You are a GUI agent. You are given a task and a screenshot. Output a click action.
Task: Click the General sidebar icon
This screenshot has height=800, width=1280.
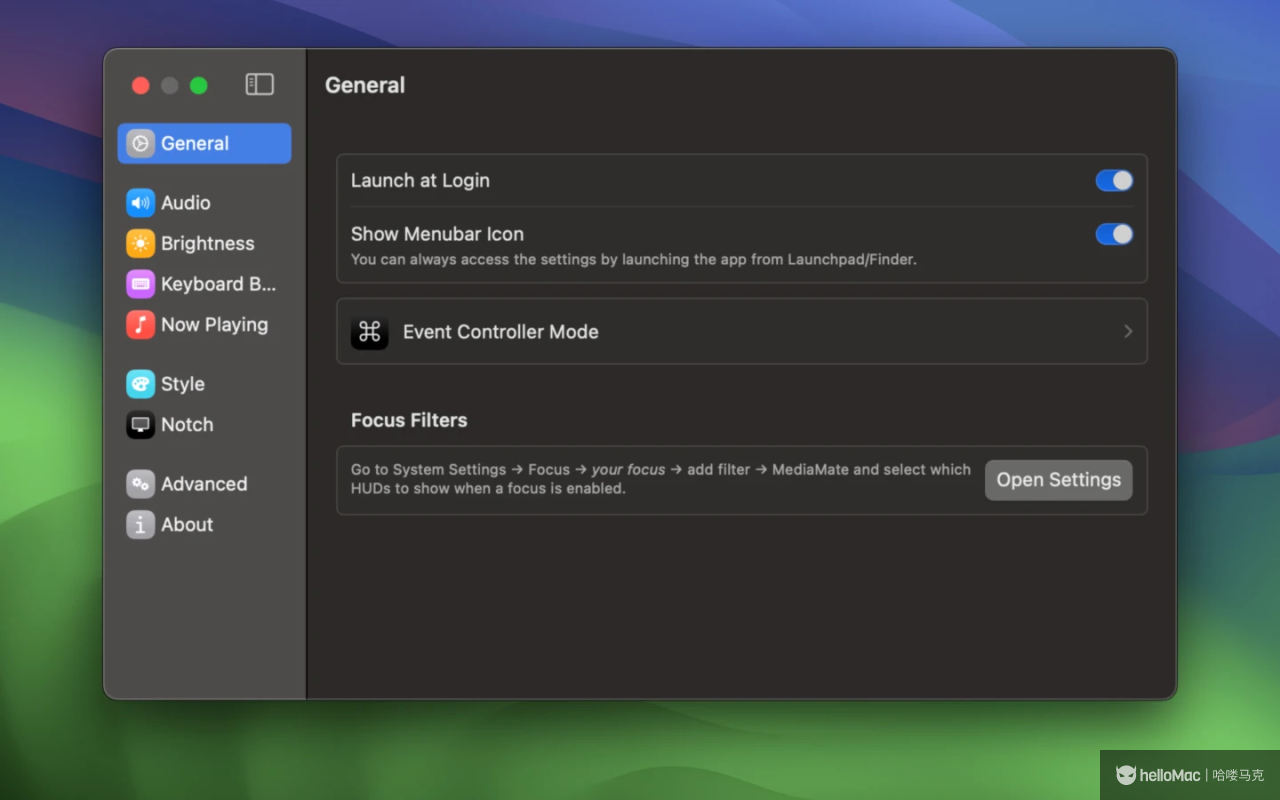(140, 143)
